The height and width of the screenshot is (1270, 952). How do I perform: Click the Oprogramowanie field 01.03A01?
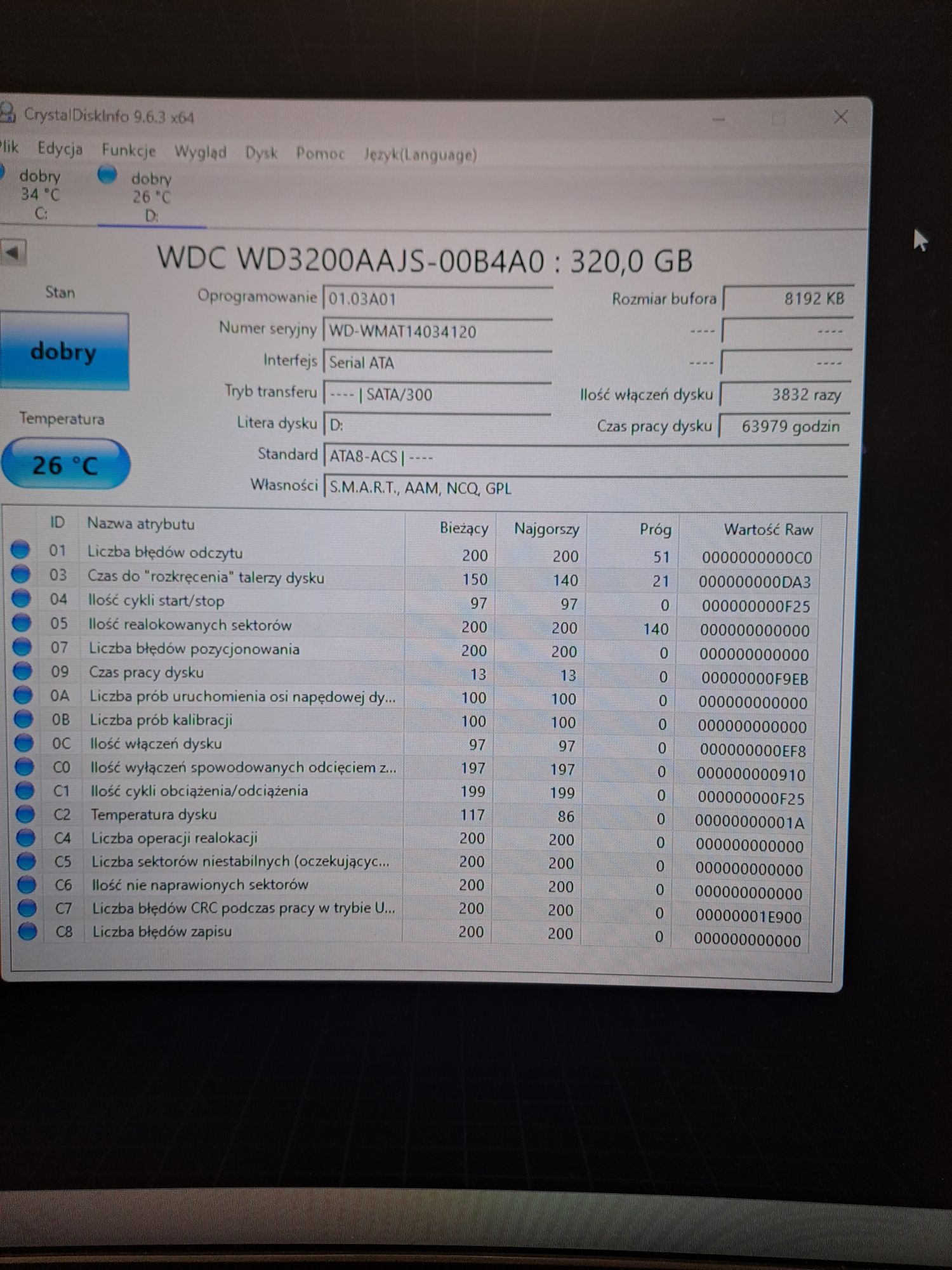(437, 299)
